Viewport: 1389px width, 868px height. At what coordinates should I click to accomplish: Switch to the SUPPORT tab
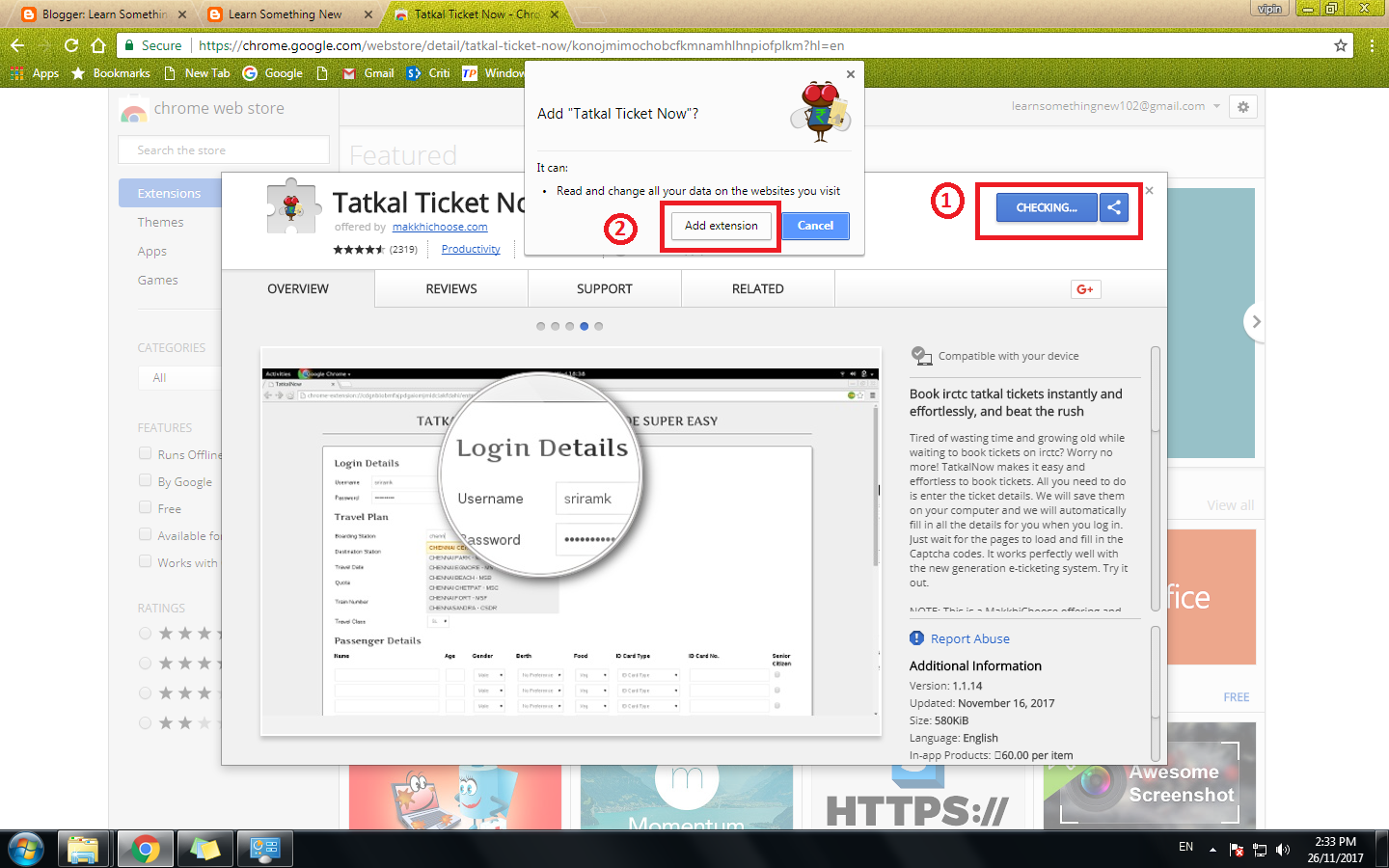pyautogui.click(x=605, y=289)
